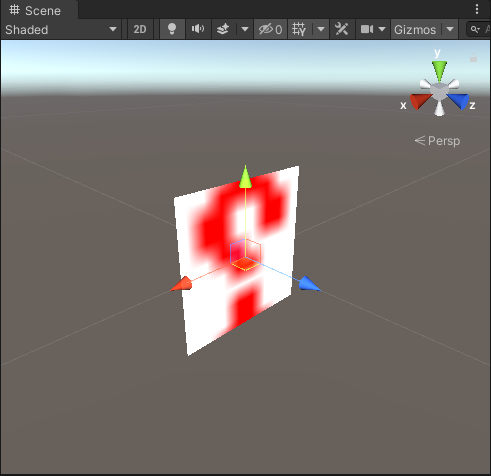Switch projection by clicking Persp label

437,141
